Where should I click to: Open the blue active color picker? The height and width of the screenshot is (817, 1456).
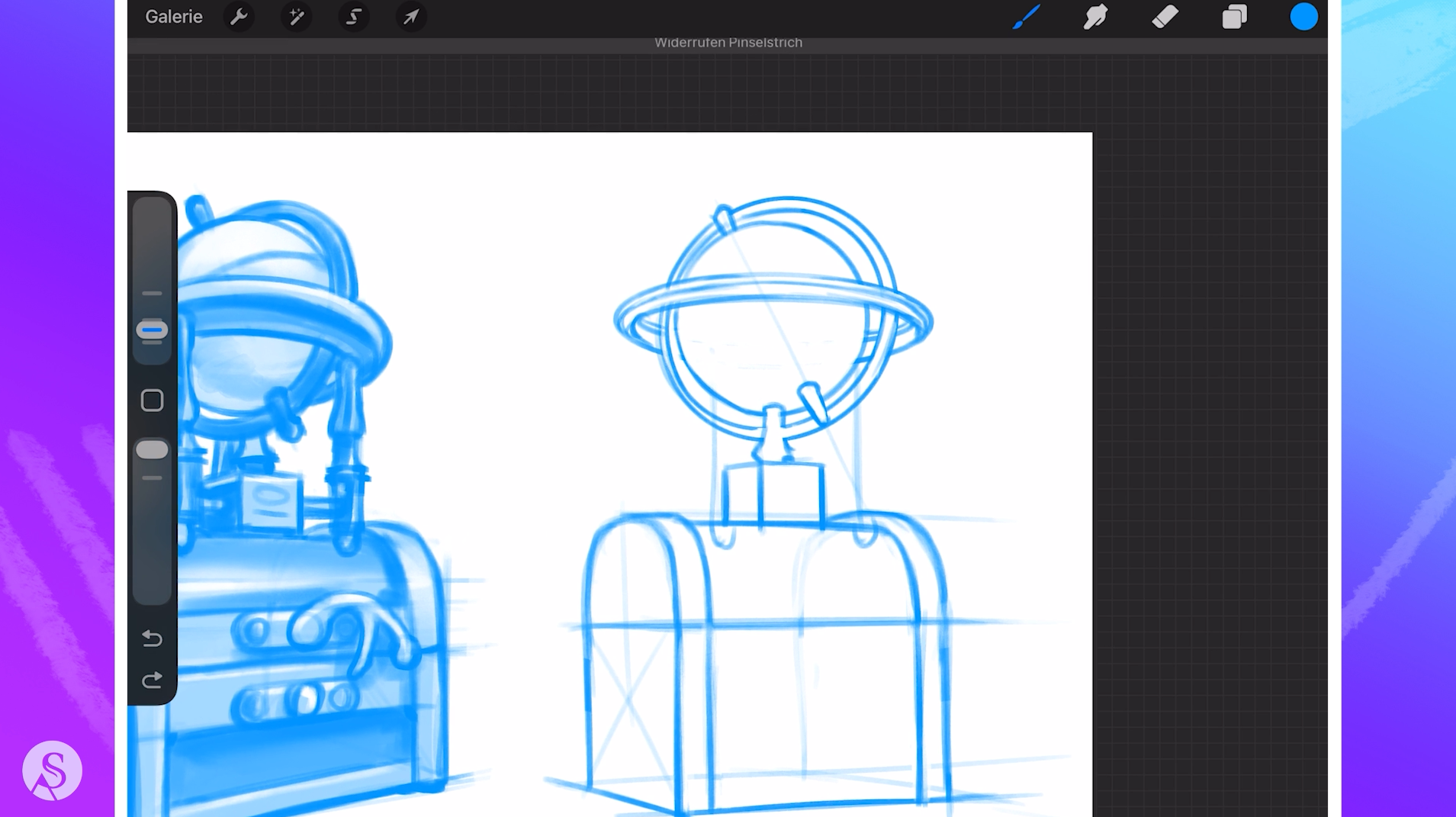coord(1303,17)
